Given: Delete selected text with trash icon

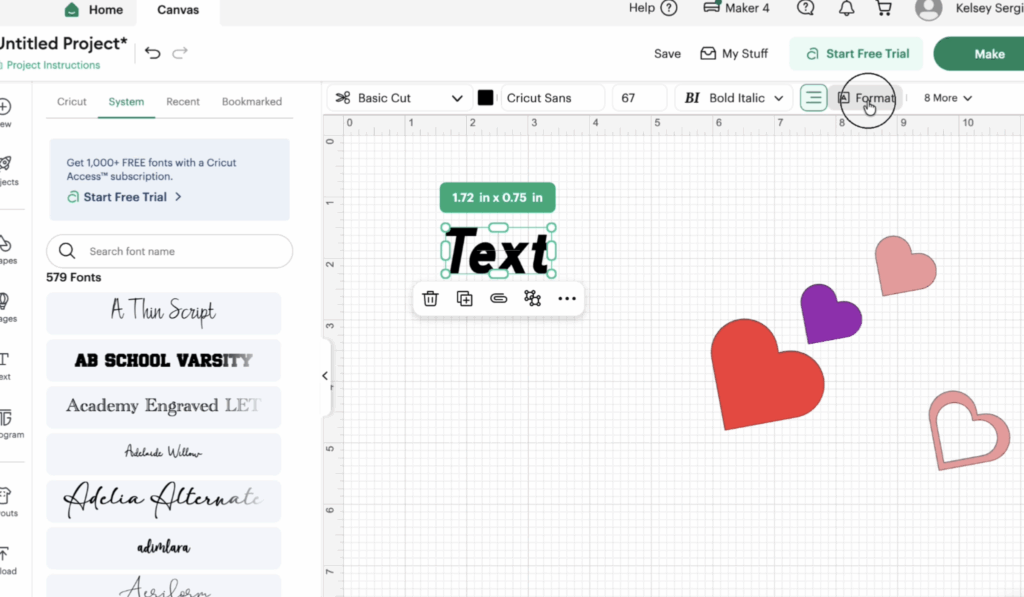Looking at the screenshot, I should click(430, 298).
